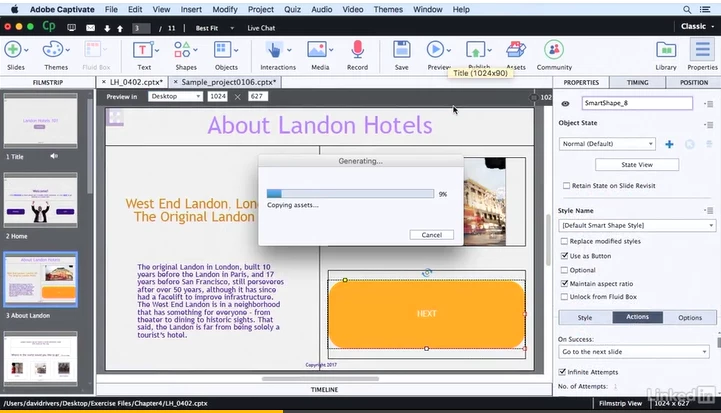
Task: Click the email envelope toolbar icon
Action: pyautogui.click(x=91, y=28)
